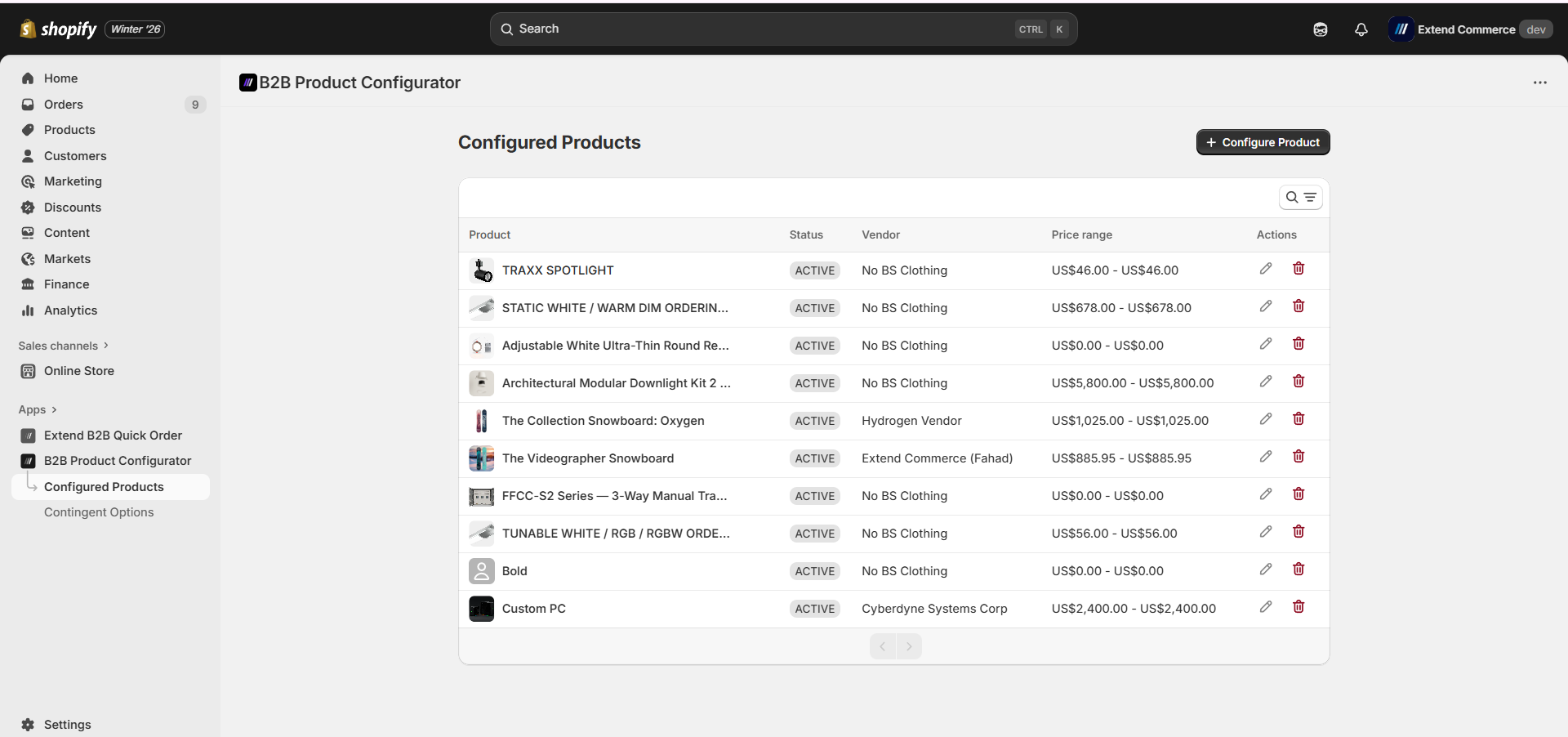This screenshot has width=1568, height=737.
Task: Open search and filter in products table
Action: click(x=1301, y=198)
